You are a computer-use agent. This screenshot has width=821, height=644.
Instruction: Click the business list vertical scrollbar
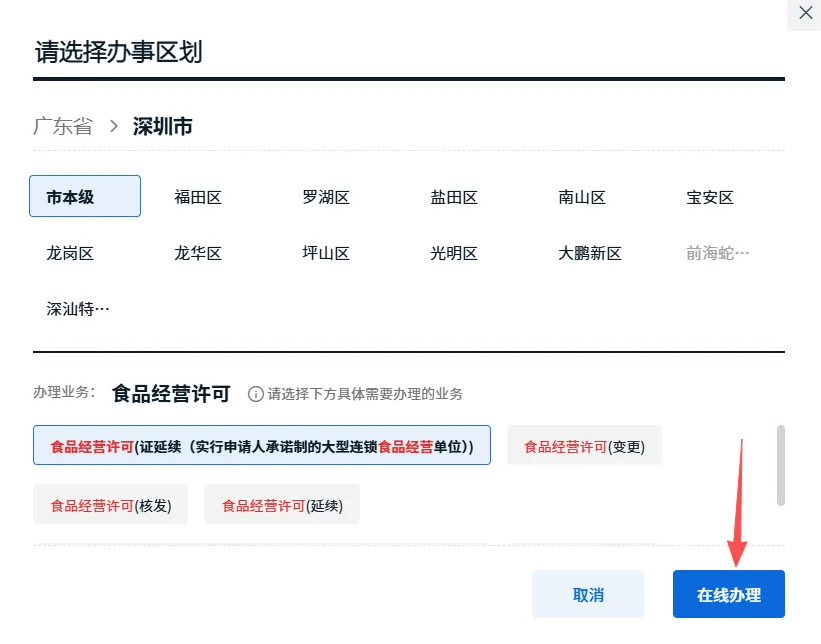pos(781,465)
